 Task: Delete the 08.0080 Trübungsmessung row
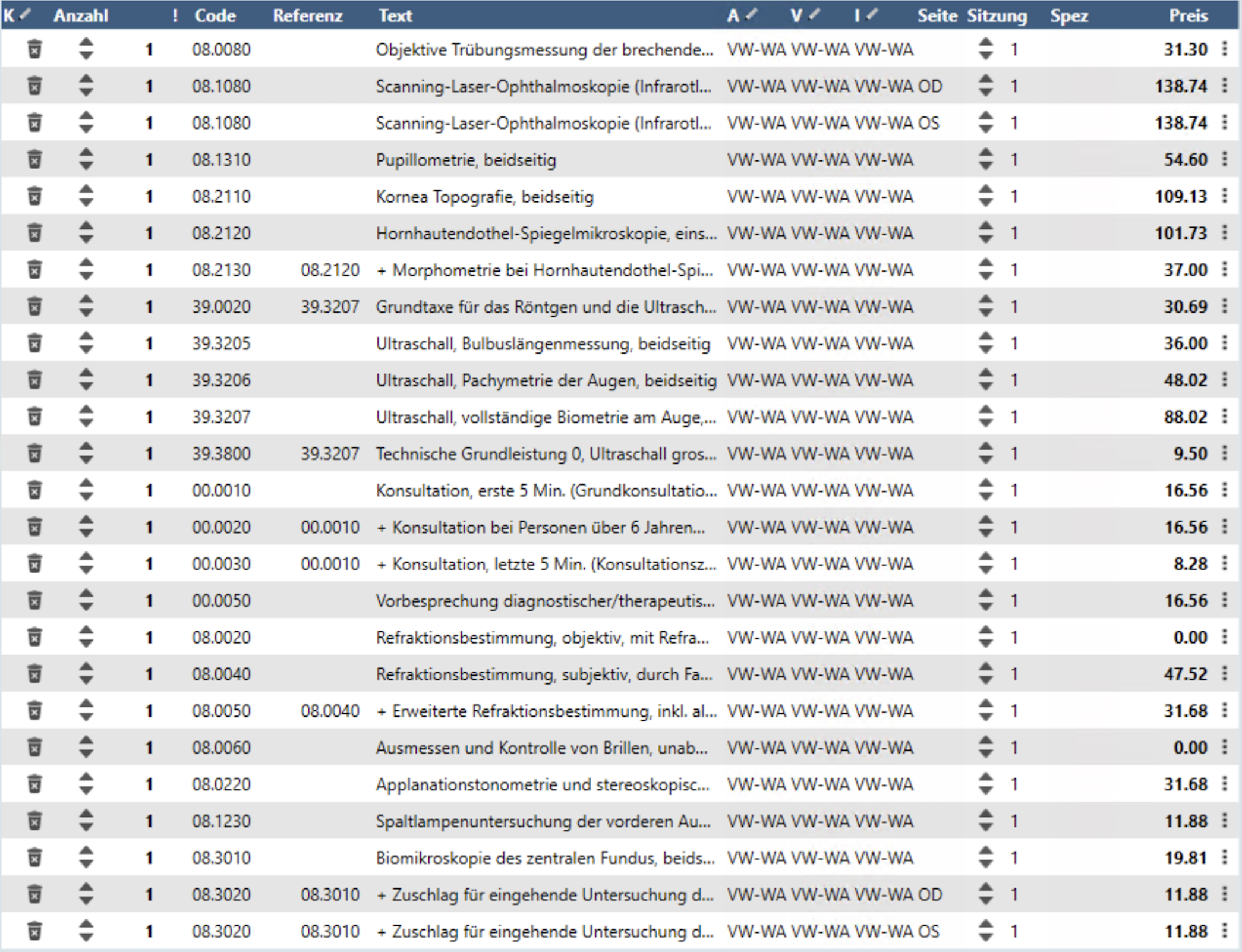(x=34, y=49)
